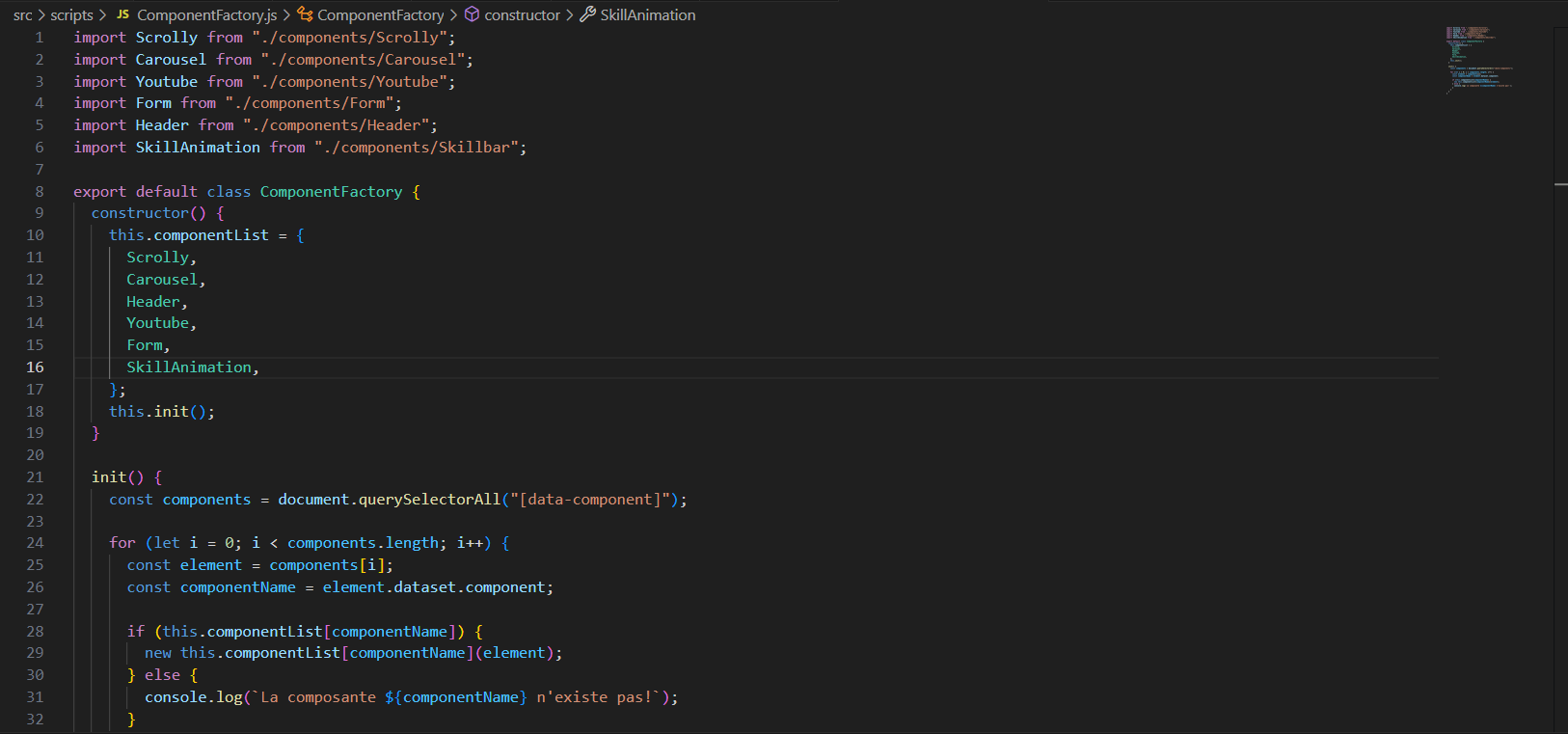This screenshot has height=734, width=1568.
Task: Click "[data-component]" string on line 22
Action: click(x=589, y=500)
